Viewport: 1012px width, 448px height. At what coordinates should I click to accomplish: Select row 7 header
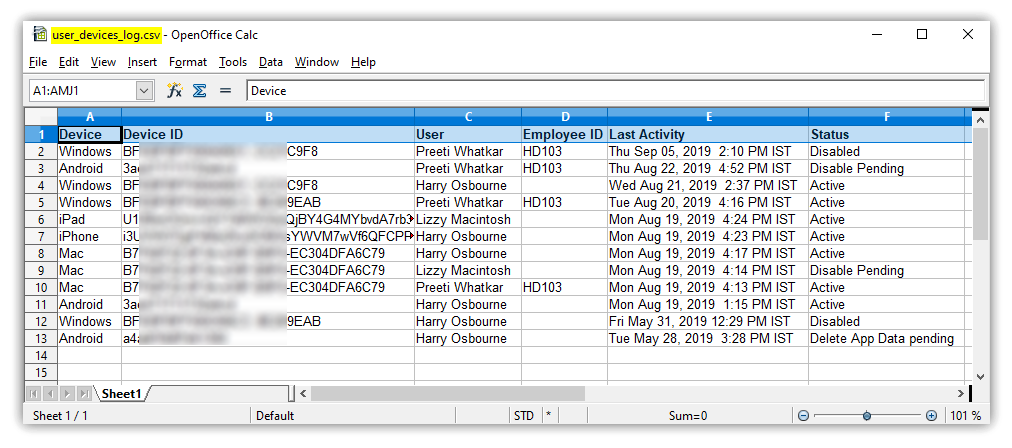41,236
